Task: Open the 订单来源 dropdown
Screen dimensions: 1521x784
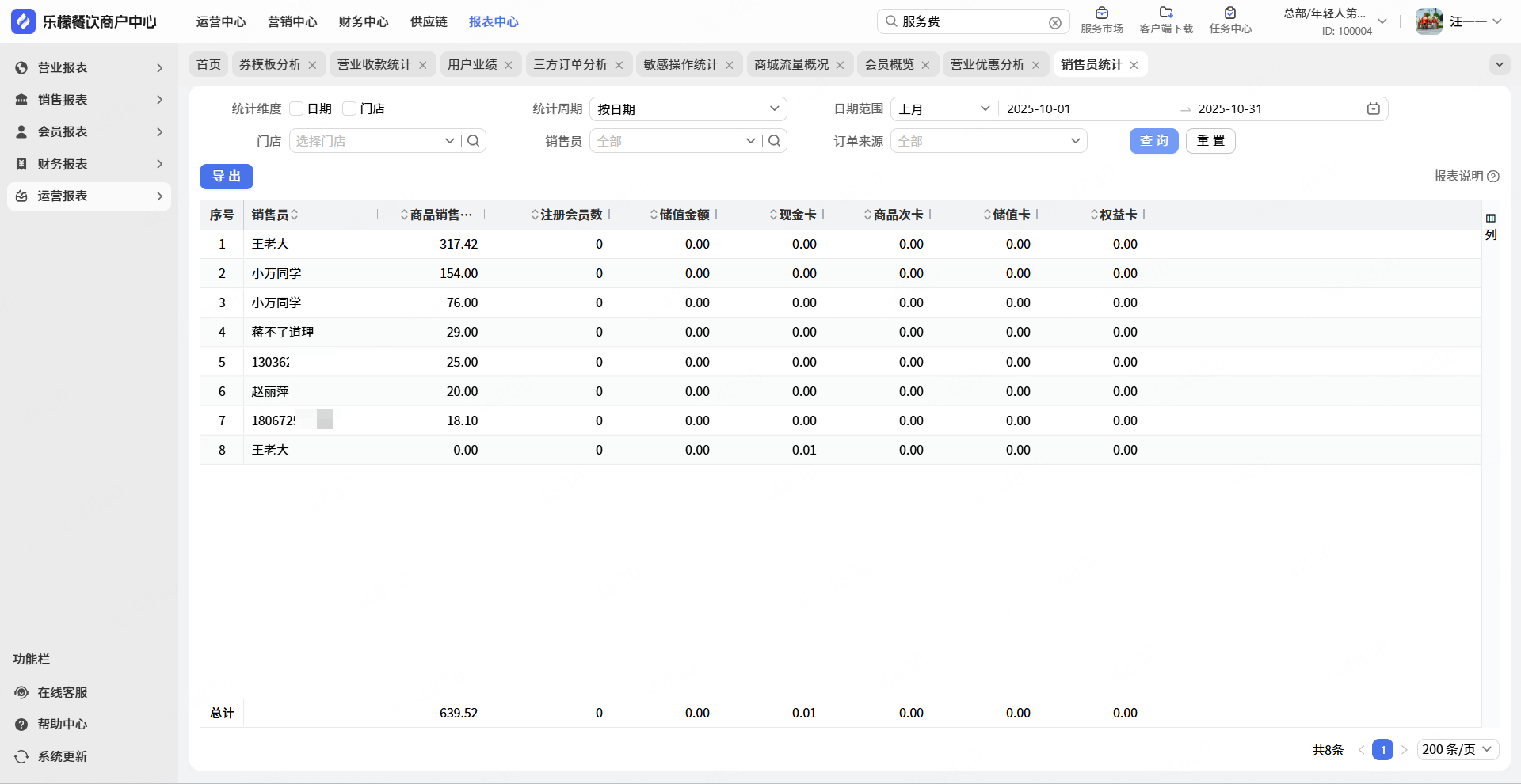Action: pyautogui.click(x=989, y=141)
